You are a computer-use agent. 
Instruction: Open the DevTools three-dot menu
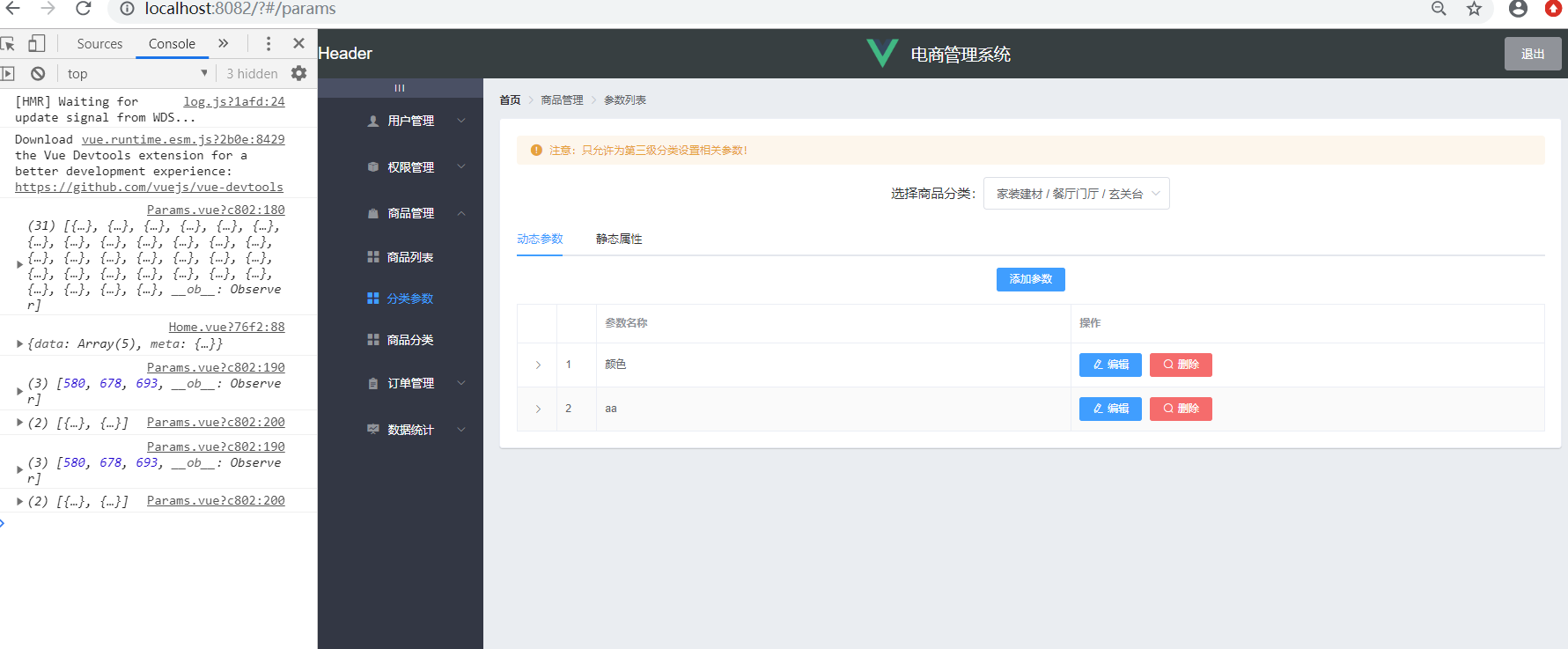coord(269,43)
